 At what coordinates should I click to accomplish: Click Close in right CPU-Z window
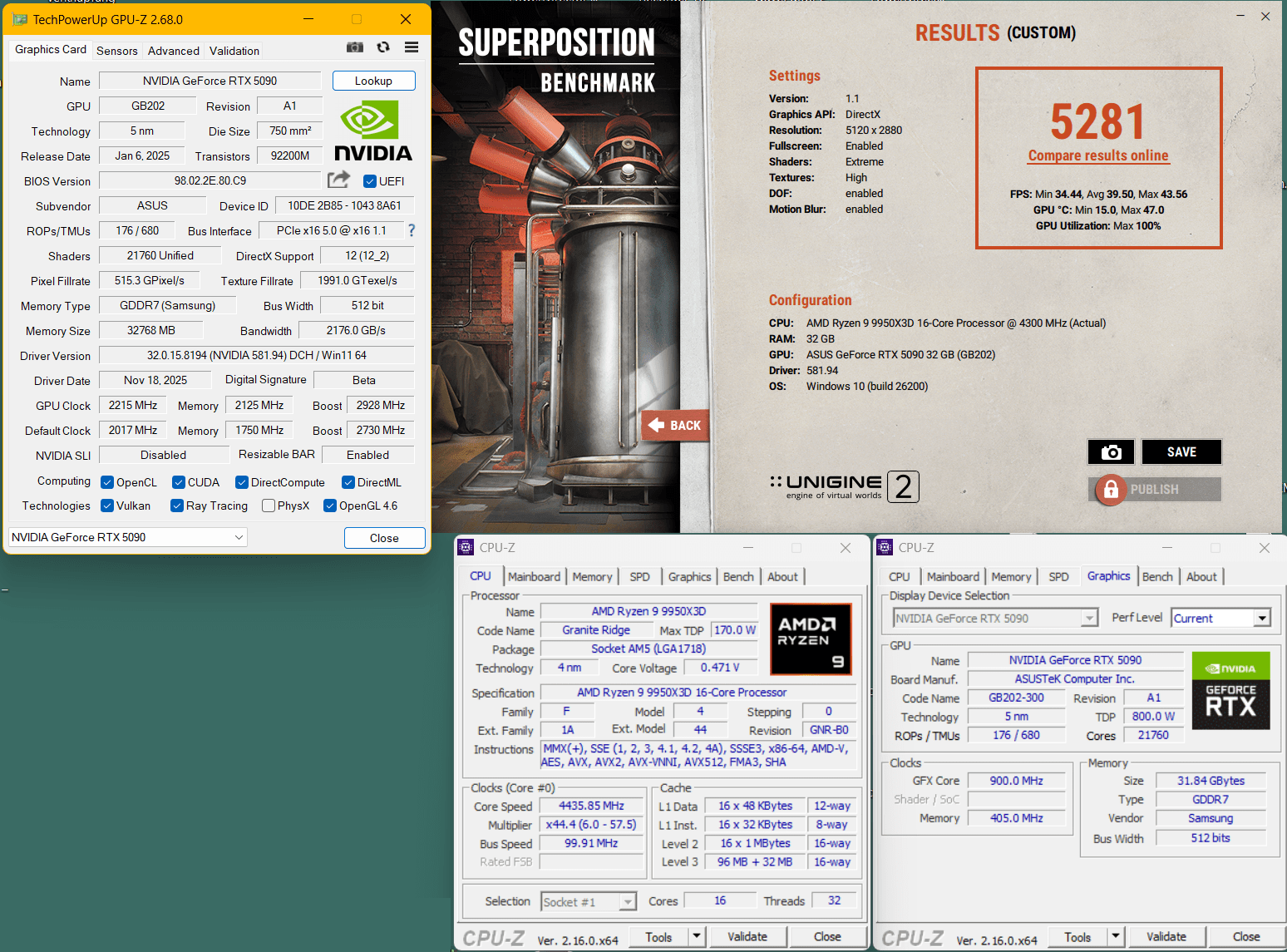click(1245, 936)
